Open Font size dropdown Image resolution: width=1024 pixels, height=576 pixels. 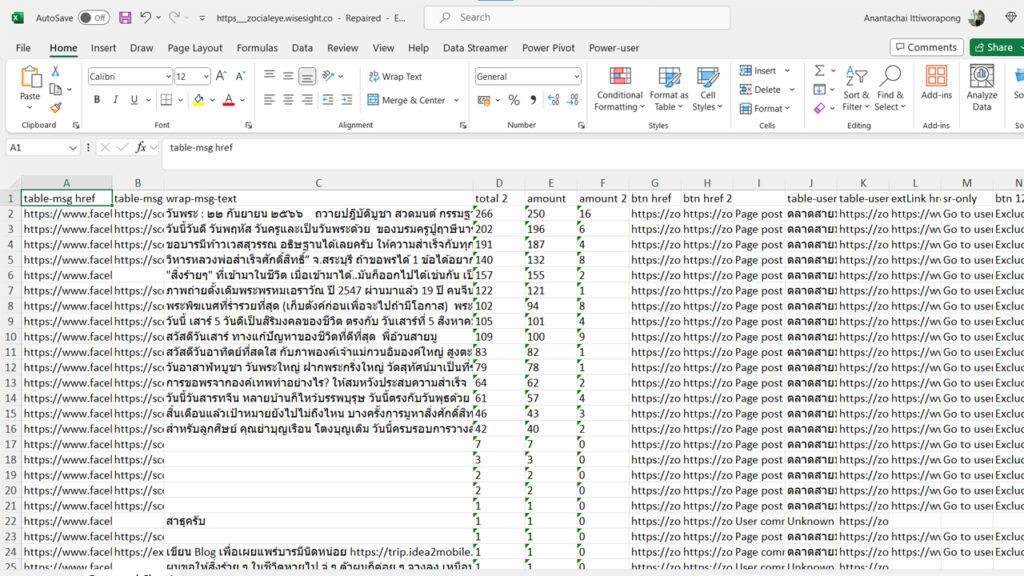(206, 76)
